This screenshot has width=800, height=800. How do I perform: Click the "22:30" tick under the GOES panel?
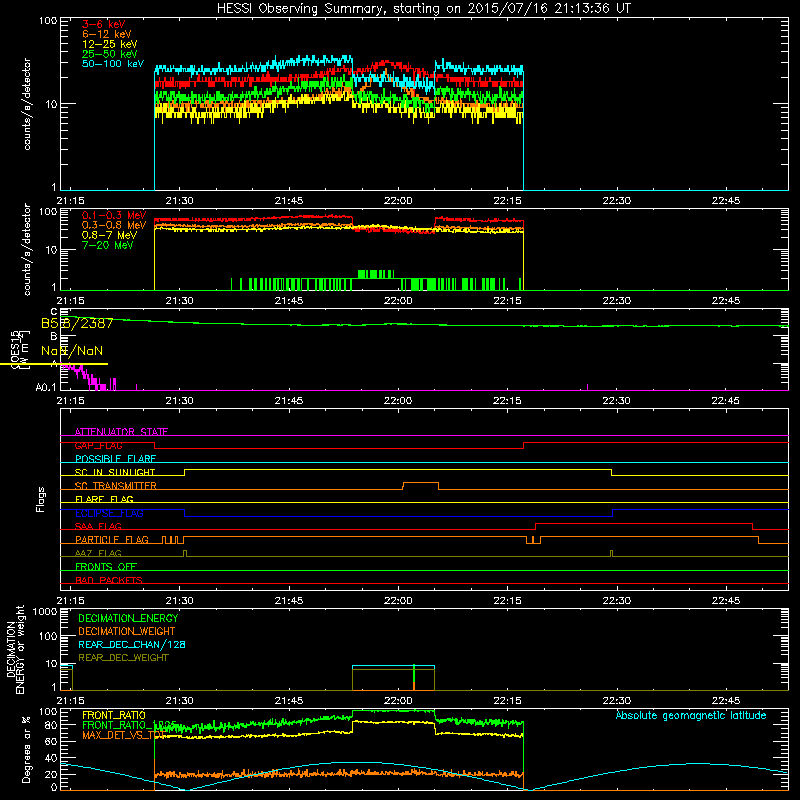[616, 401]
